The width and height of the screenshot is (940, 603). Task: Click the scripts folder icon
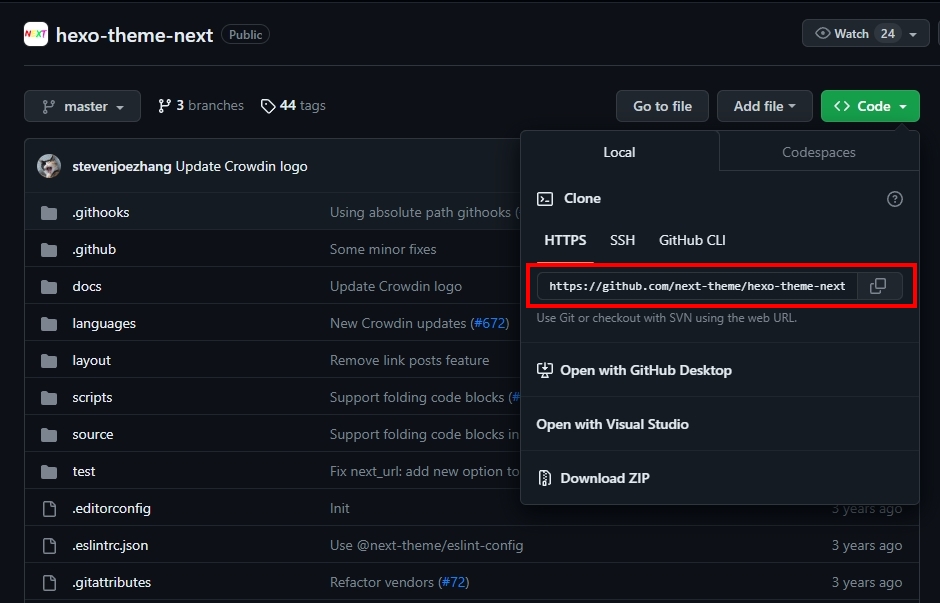pyautogui.click(x=49, y=398)
